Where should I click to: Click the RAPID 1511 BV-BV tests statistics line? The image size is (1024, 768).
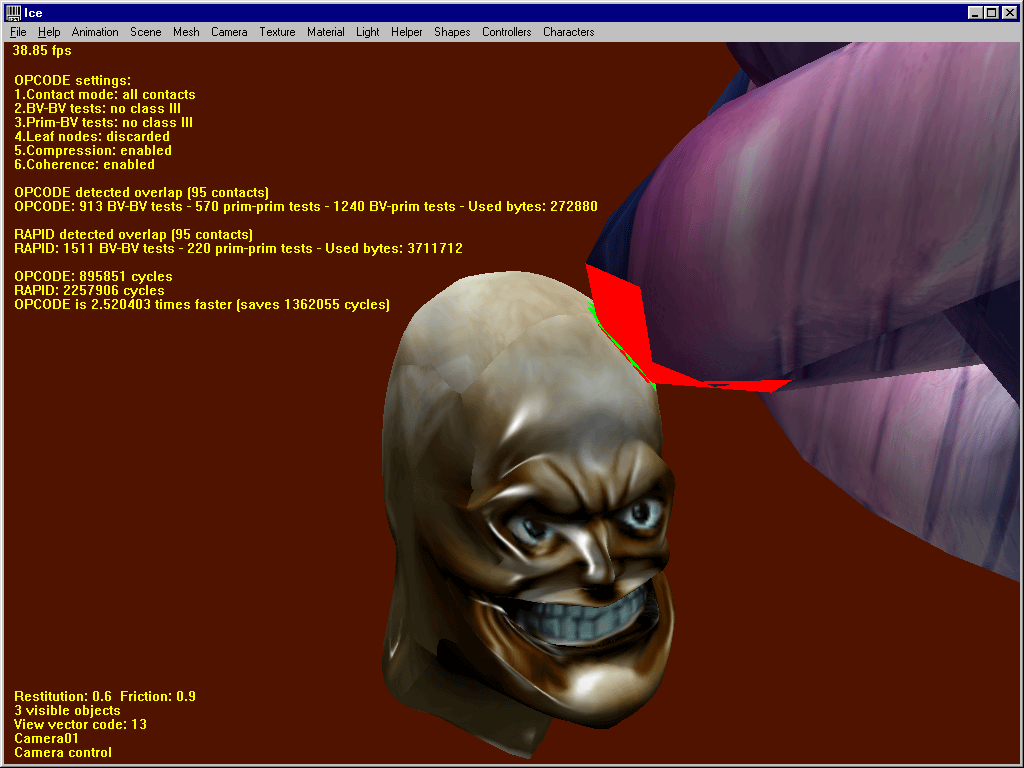tap(238, 248)
